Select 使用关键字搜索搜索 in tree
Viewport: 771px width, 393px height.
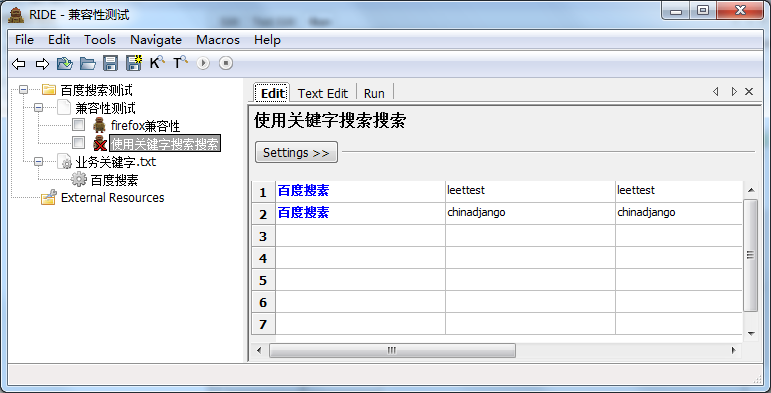tap(165, 144)
